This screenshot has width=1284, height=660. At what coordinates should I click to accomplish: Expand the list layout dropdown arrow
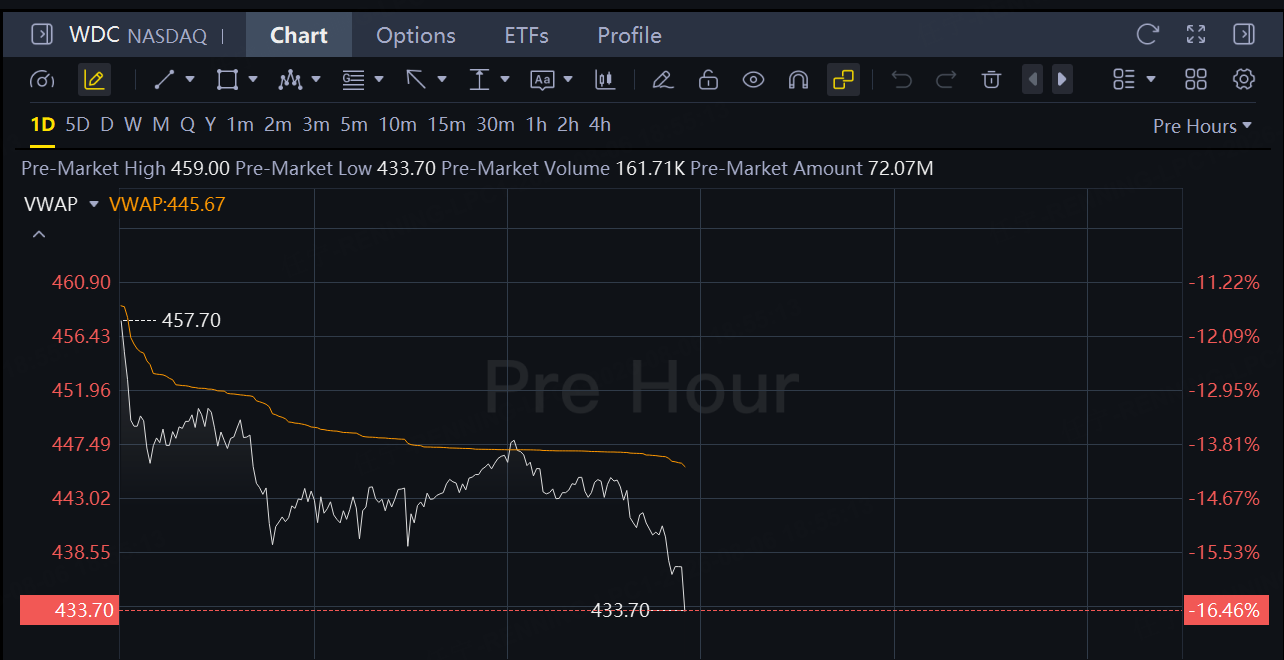1151,79
